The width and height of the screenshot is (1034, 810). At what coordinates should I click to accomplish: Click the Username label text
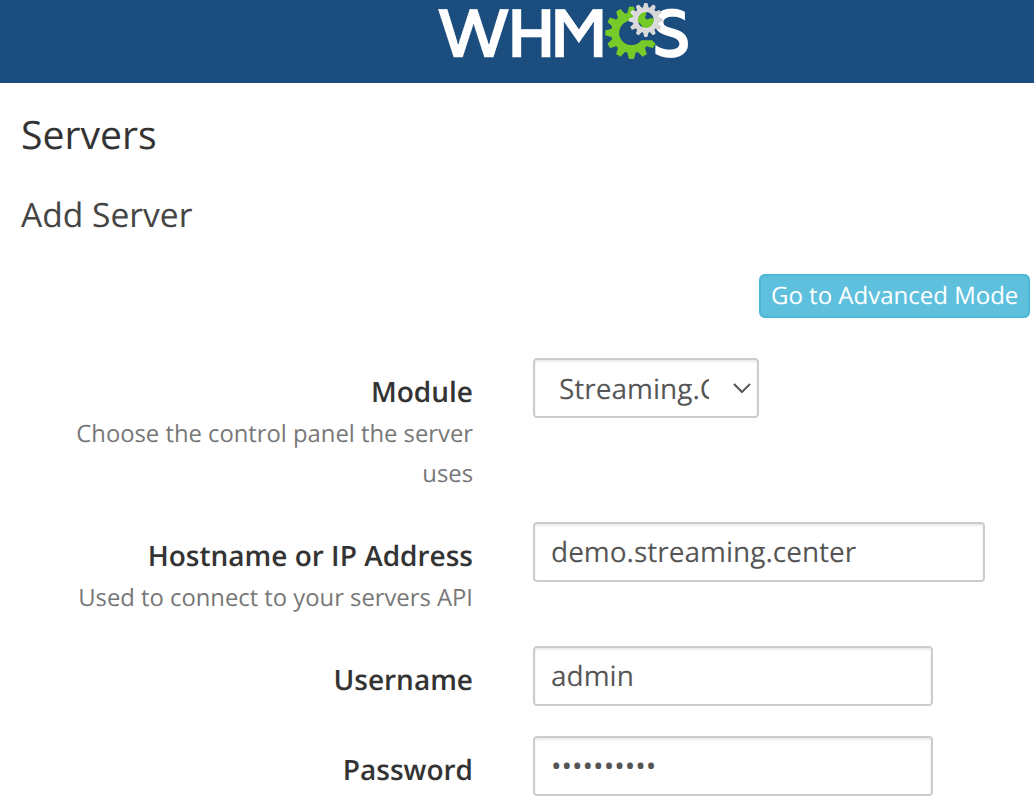coord(403,680)
